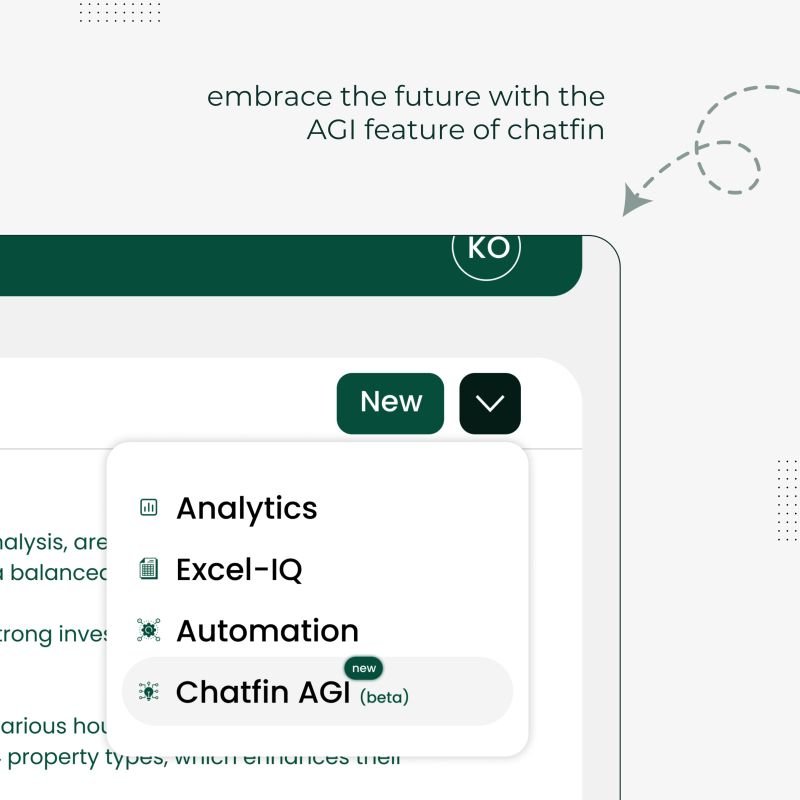Click the Chatfin AGI lightbulb icon

tap(148, 692)
